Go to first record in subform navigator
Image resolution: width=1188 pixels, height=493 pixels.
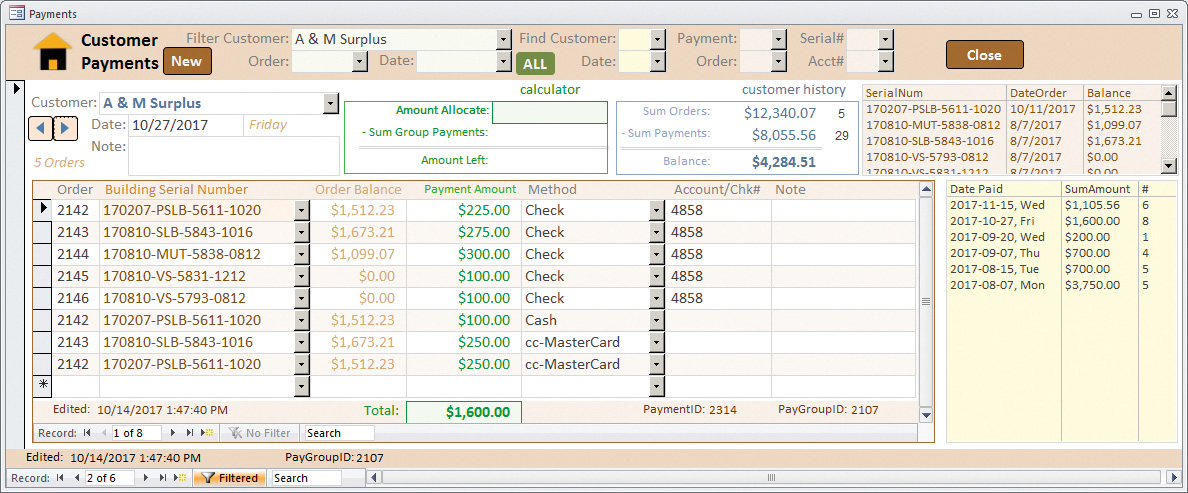[x=86, y=433]
